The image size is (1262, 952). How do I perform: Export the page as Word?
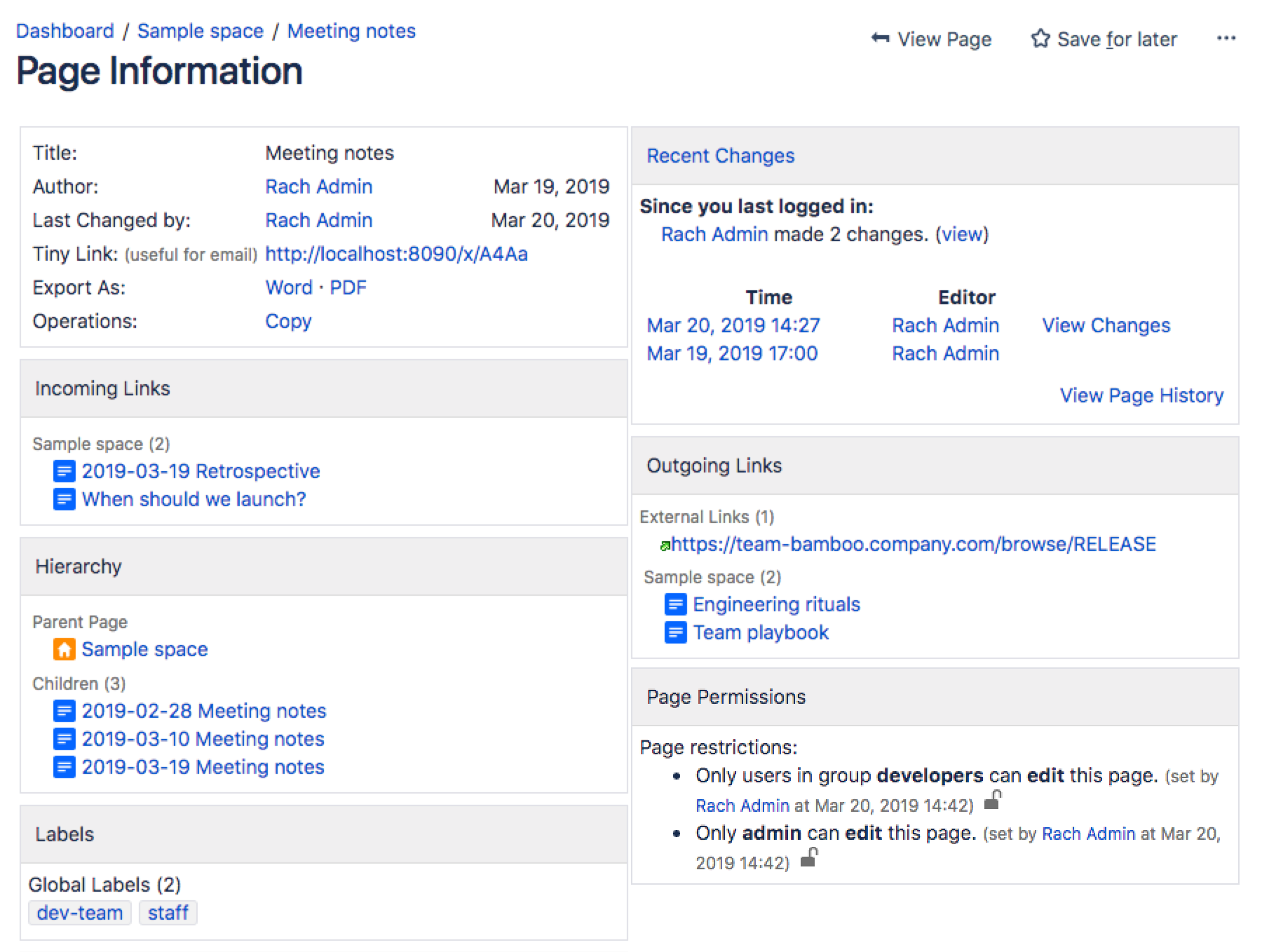tap(288, 287)
